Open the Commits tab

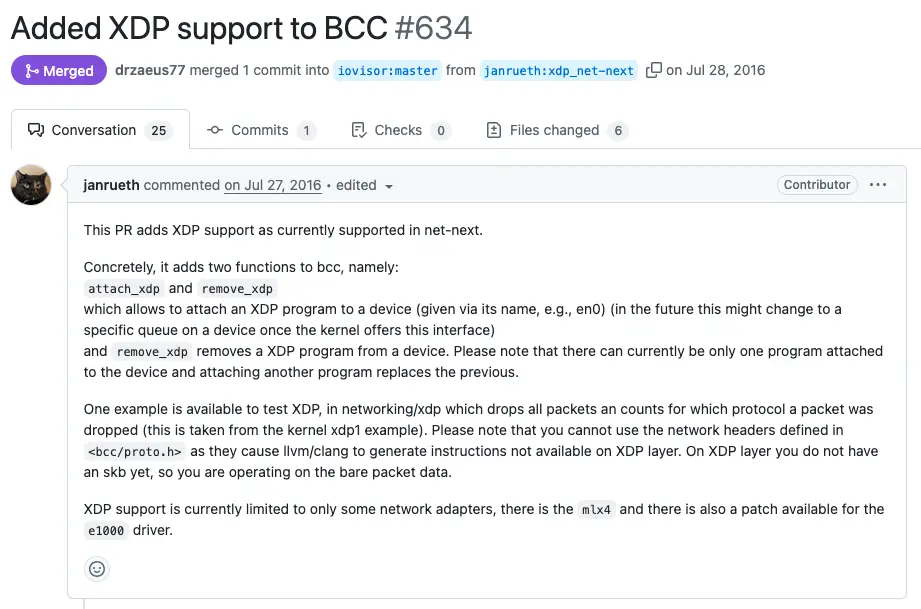260,130
